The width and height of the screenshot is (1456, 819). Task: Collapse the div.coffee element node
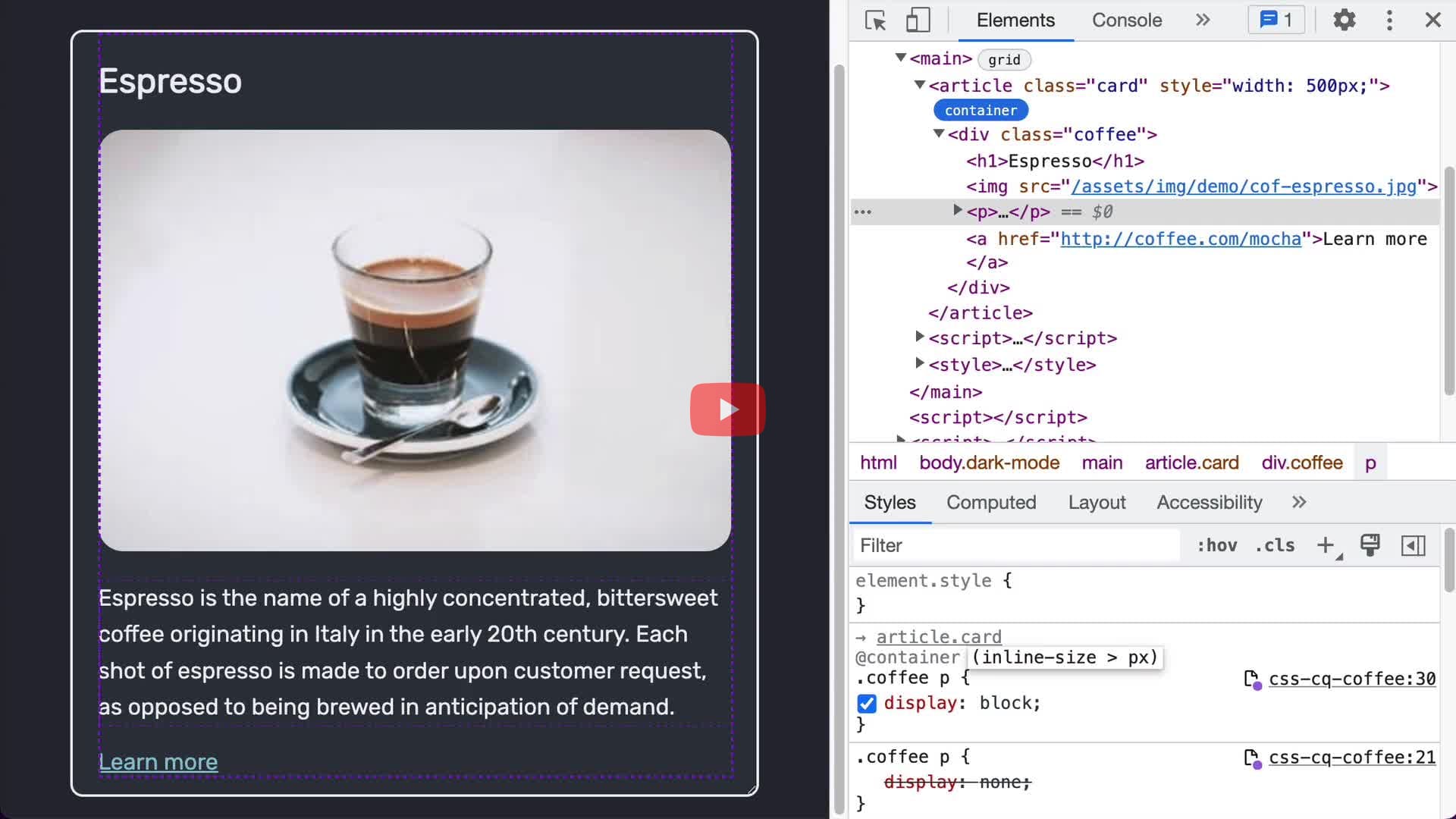click(x=938, y=133)
